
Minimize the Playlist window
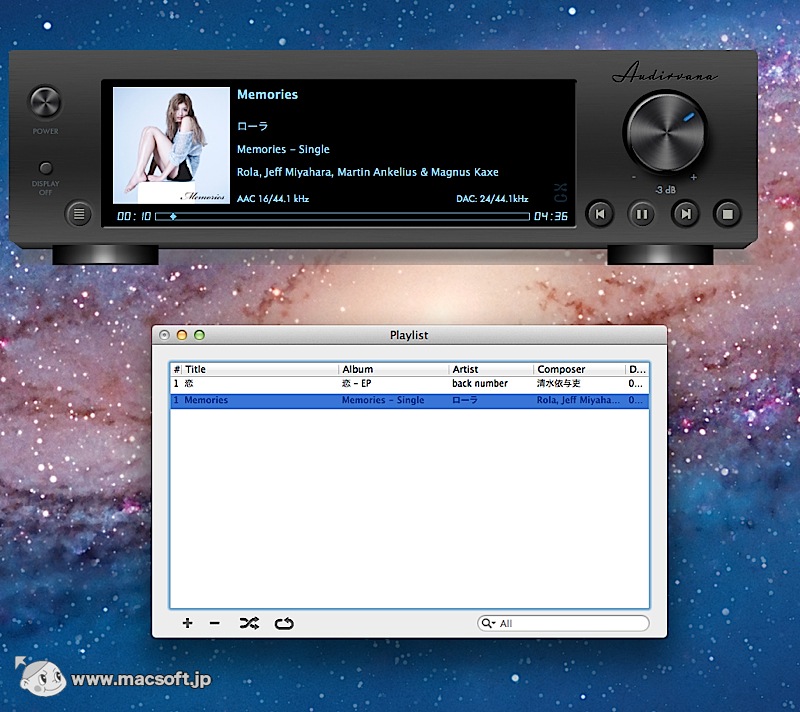pyautogui.click(x=182, y=335)
